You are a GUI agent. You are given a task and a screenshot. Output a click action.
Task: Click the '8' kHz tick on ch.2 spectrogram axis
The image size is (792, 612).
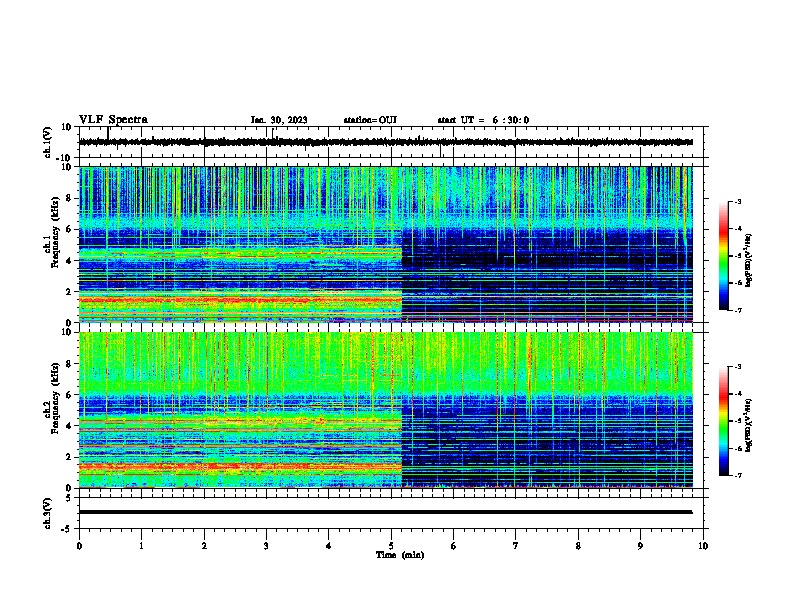pos(69,364)
